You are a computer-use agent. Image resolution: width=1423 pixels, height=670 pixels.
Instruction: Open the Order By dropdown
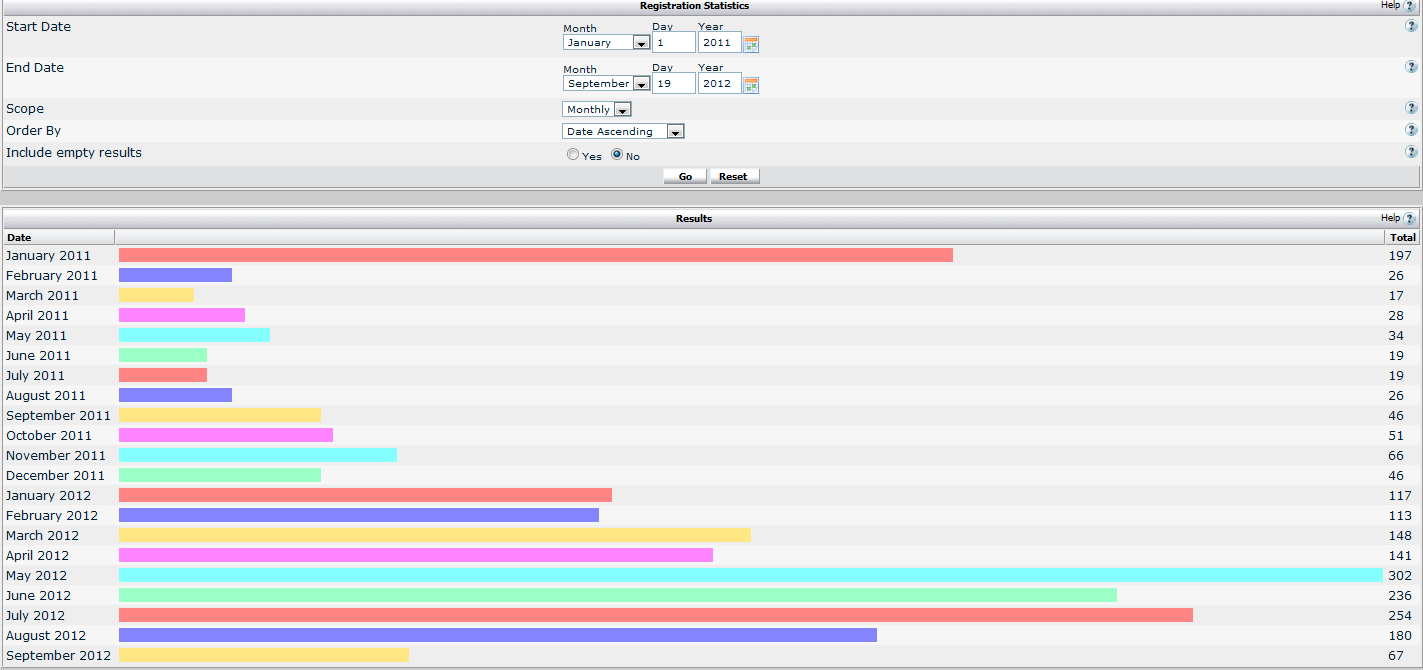point(623,132)
